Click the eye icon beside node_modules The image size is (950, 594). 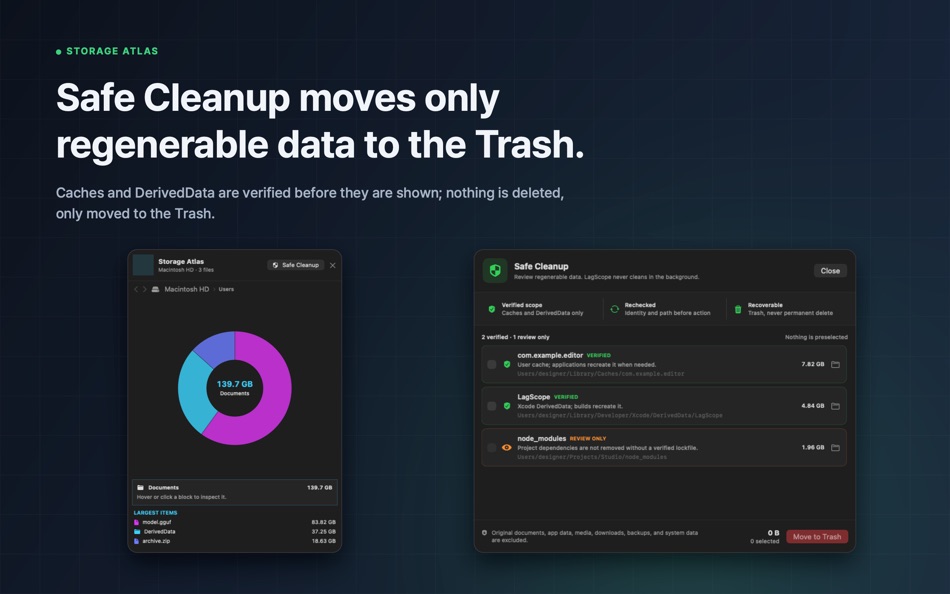(507, 448)
